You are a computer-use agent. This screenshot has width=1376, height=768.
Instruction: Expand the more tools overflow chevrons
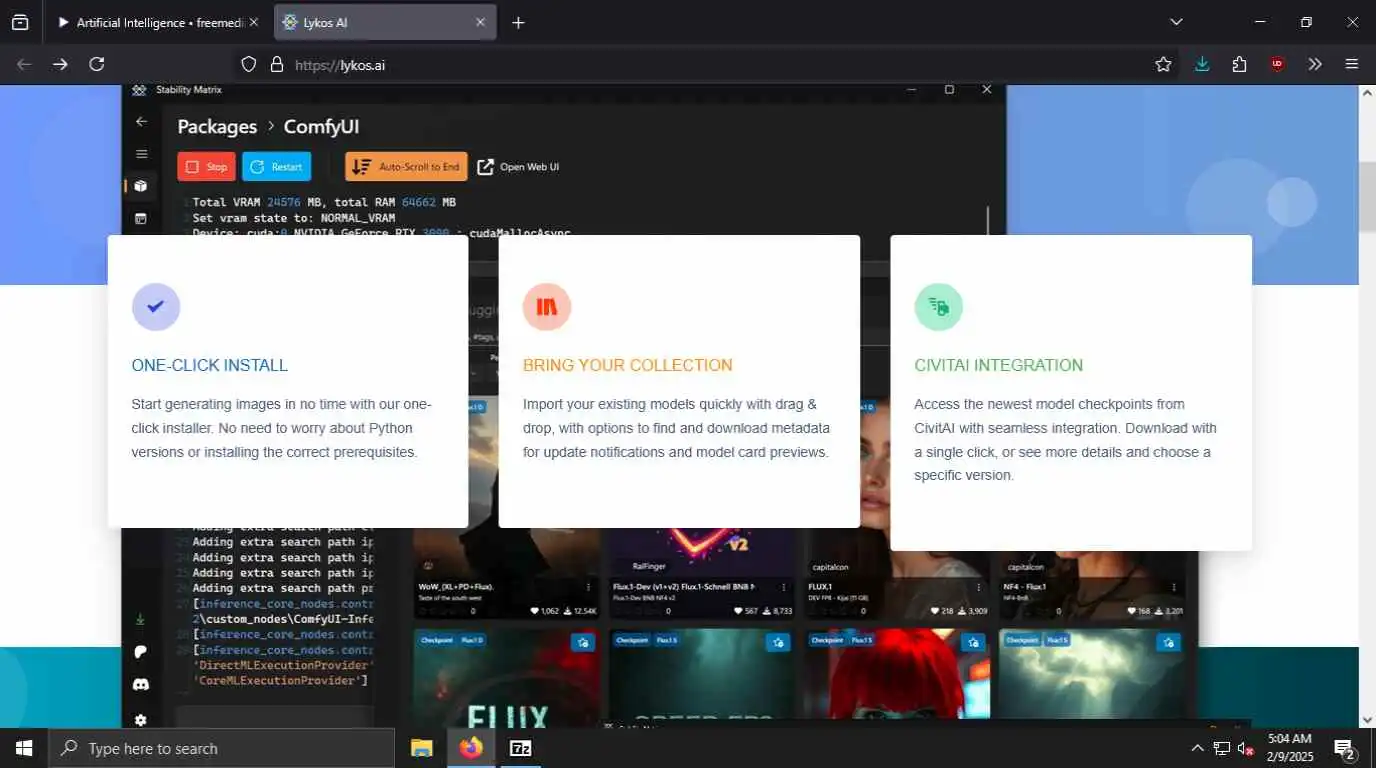pos(1315,64)
